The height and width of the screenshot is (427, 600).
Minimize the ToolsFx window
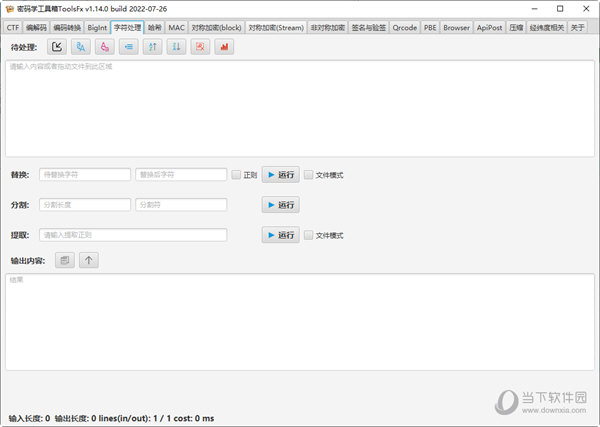tap(535, 8)
